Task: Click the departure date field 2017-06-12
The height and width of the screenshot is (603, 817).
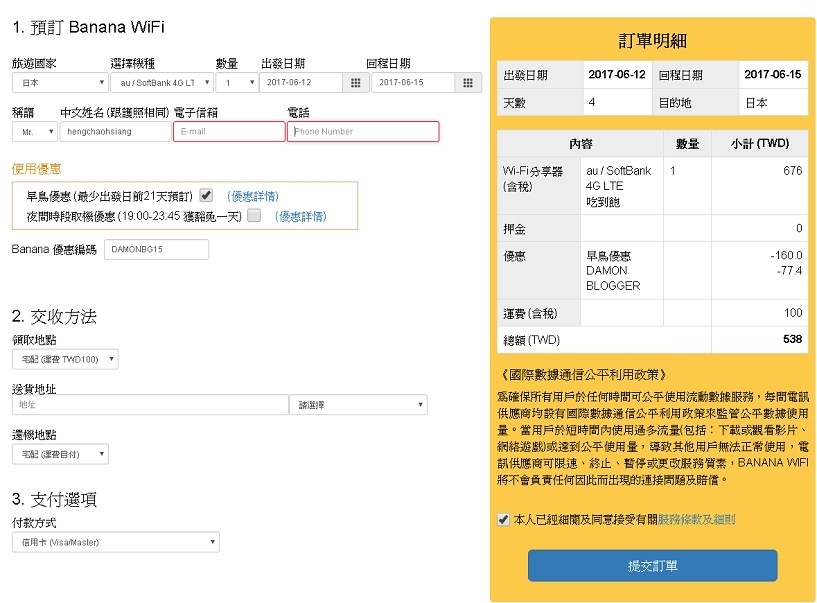Action: point(301,82)
